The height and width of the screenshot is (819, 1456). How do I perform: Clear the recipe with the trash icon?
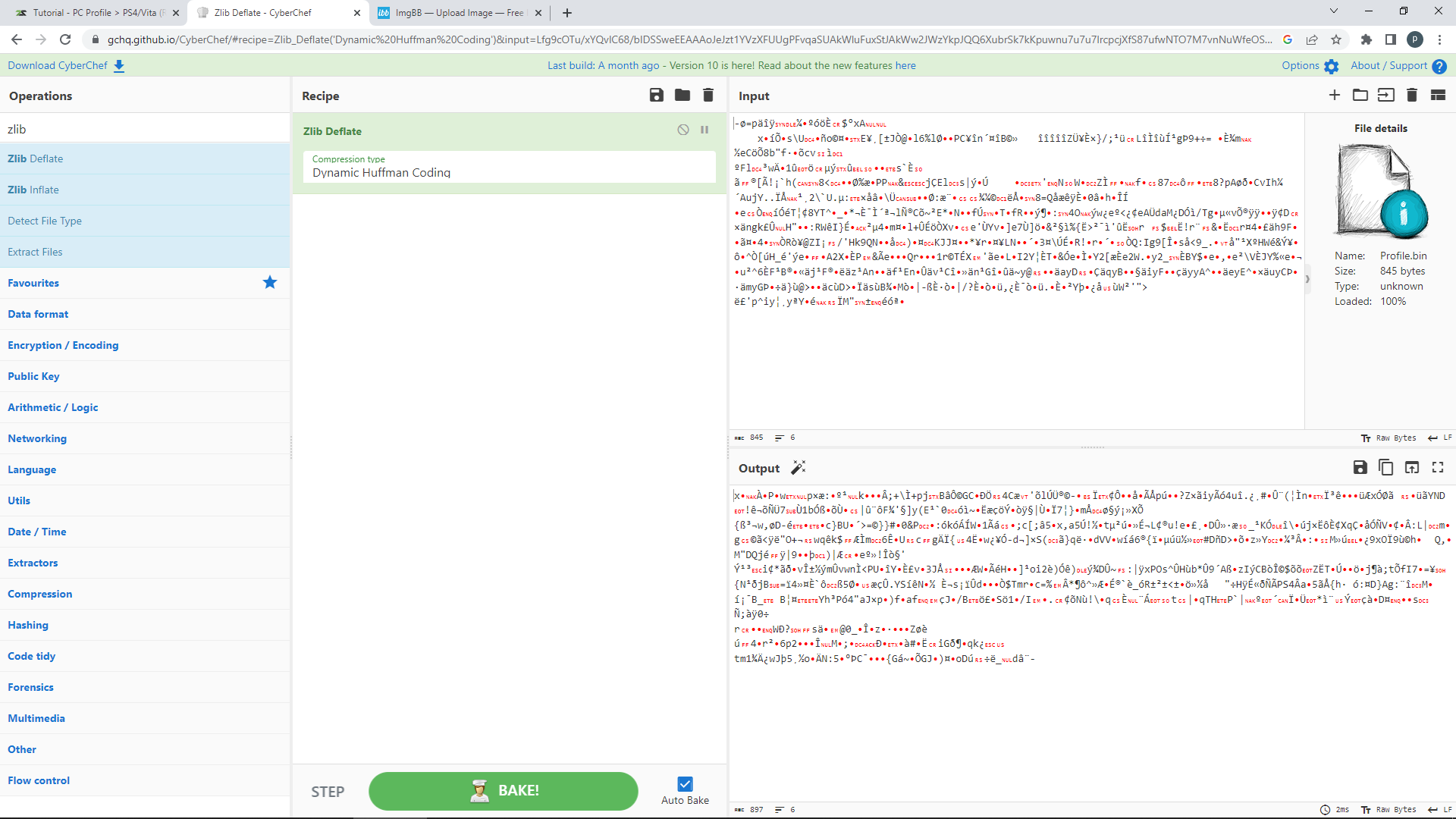pyautogui.click(x=708, y=95)
